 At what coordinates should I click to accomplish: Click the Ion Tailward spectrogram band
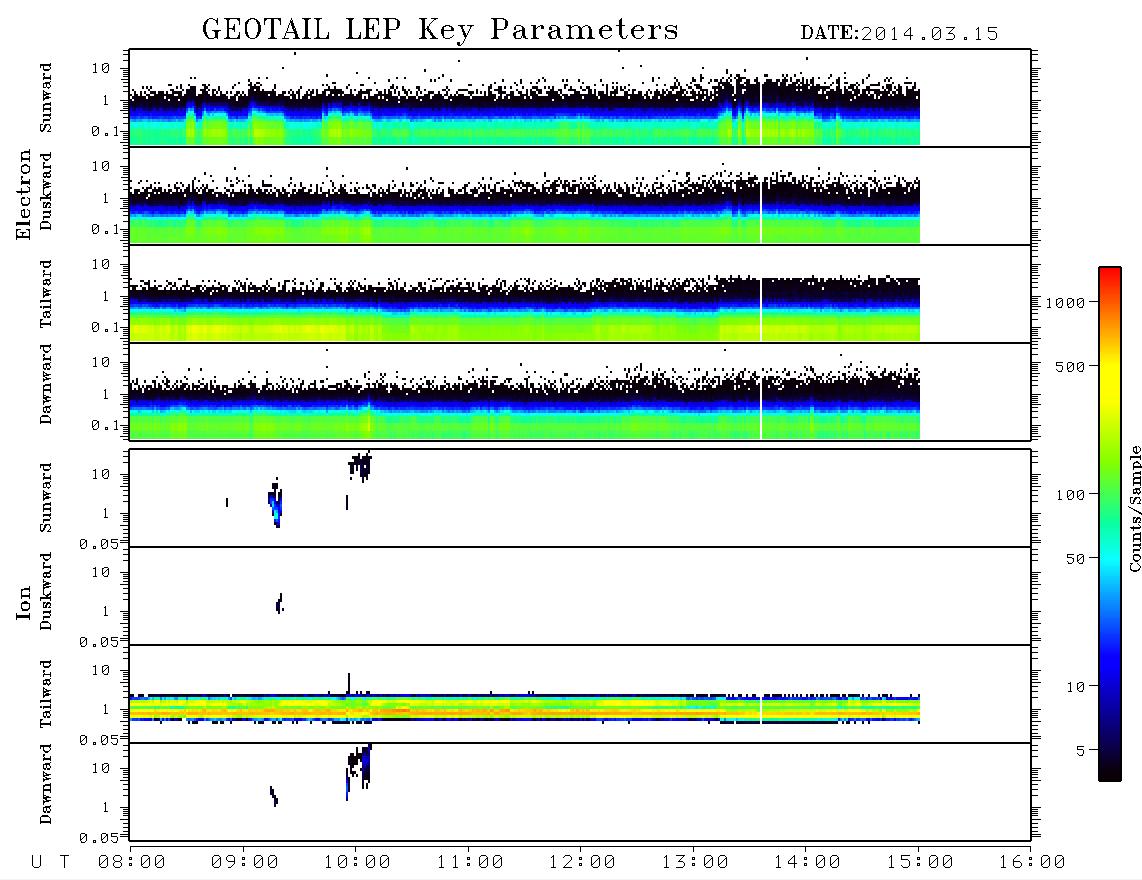click(x=524, y=709)
